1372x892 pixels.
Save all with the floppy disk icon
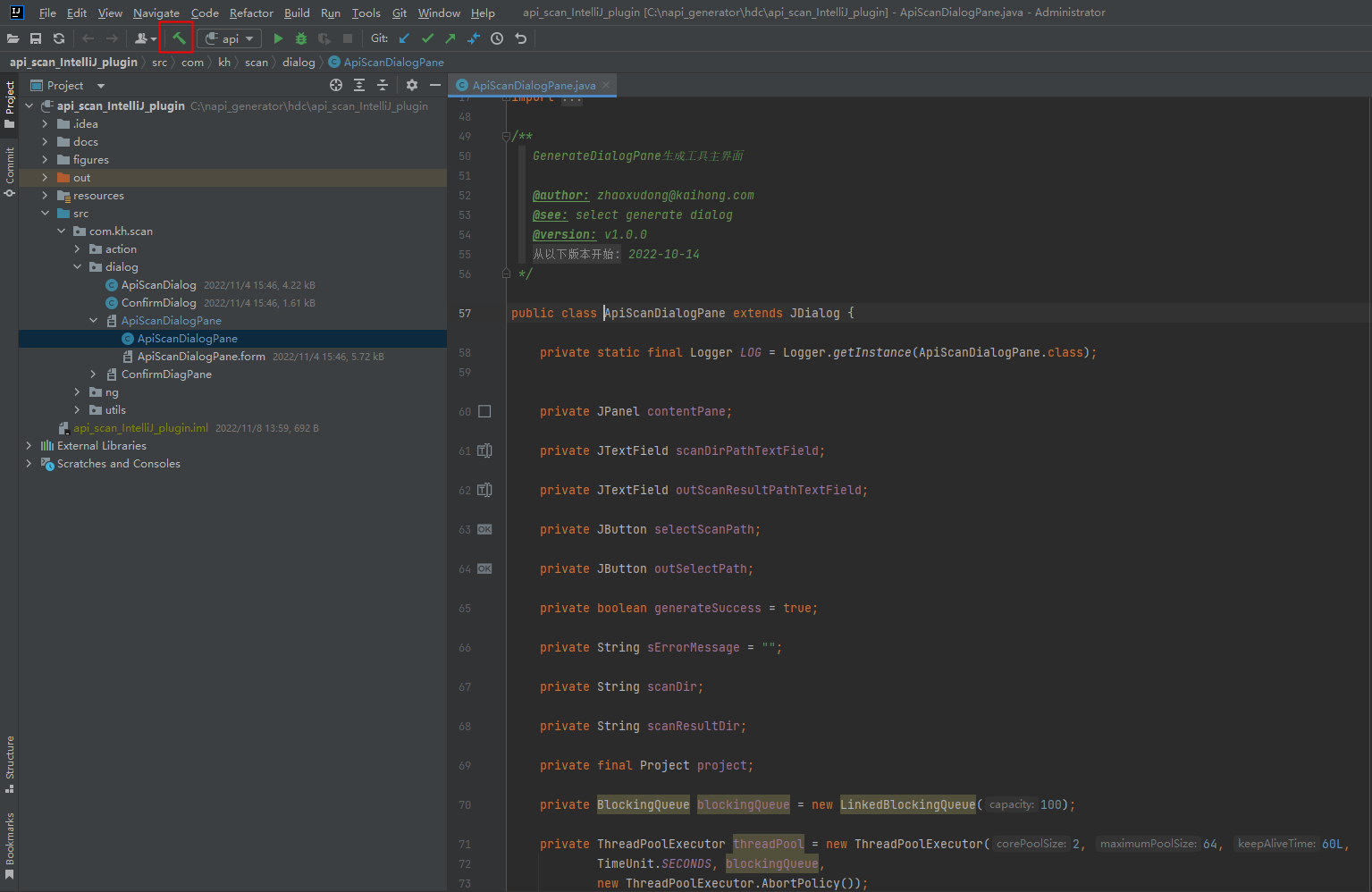tap(36, 38)
